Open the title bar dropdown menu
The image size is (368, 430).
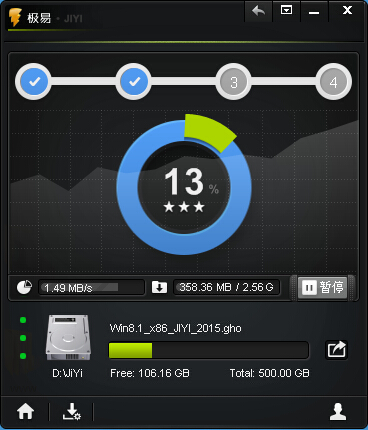[x=286, y=10]
